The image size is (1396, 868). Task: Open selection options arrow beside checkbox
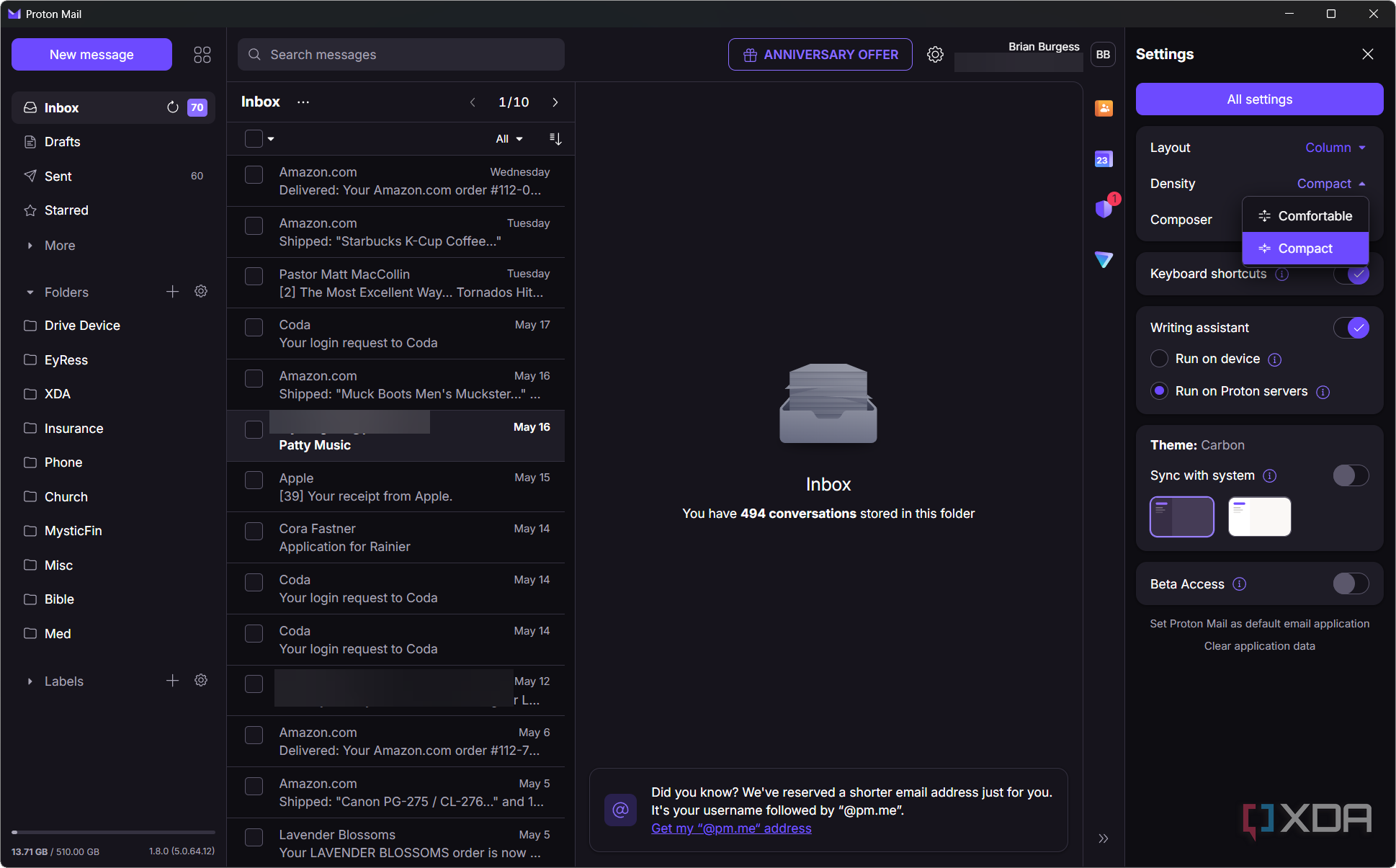coord(271,139)
